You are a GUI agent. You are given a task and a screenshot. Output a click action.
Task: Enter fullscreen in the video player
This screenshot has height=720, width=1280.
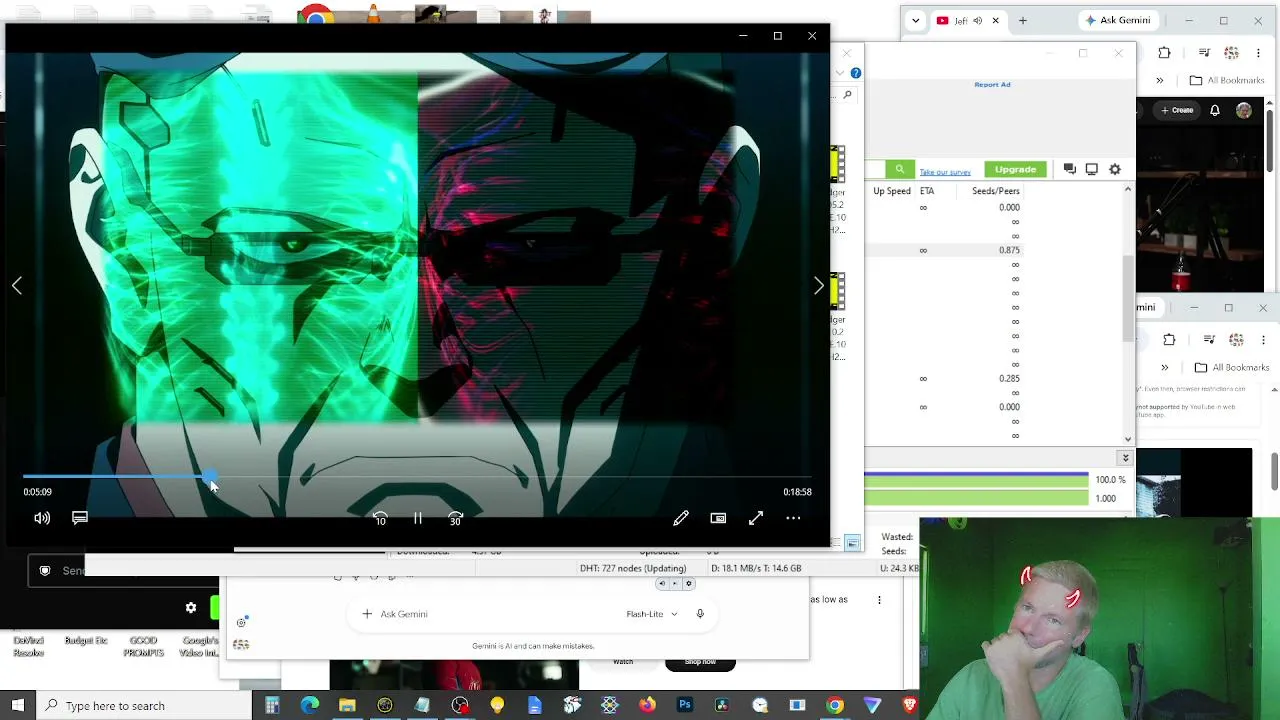(756, 518)
